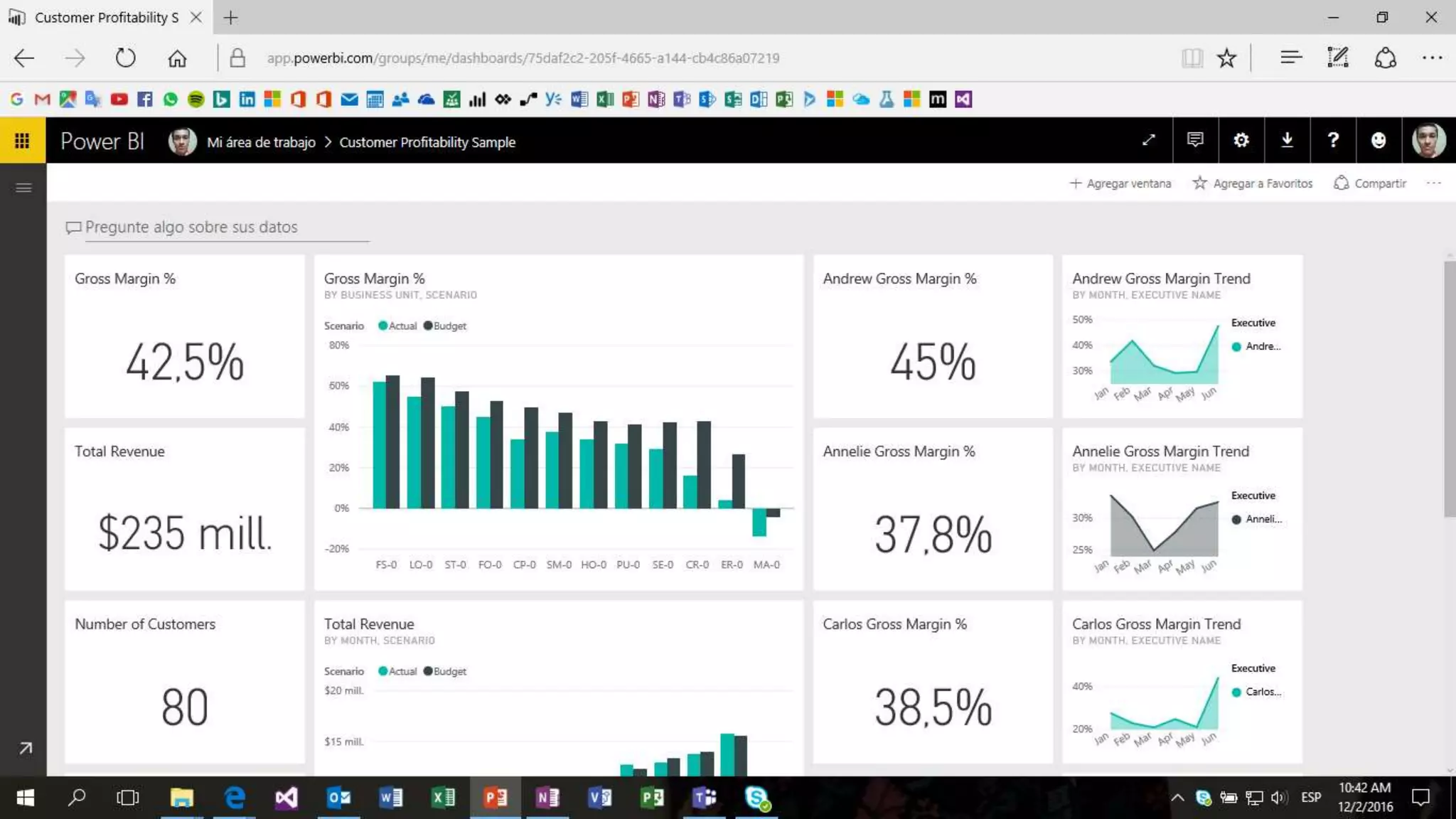1456x819 pixels.
Task: Add dashboard to favorites with Agregar a Favoritos
Action: 1253,183
